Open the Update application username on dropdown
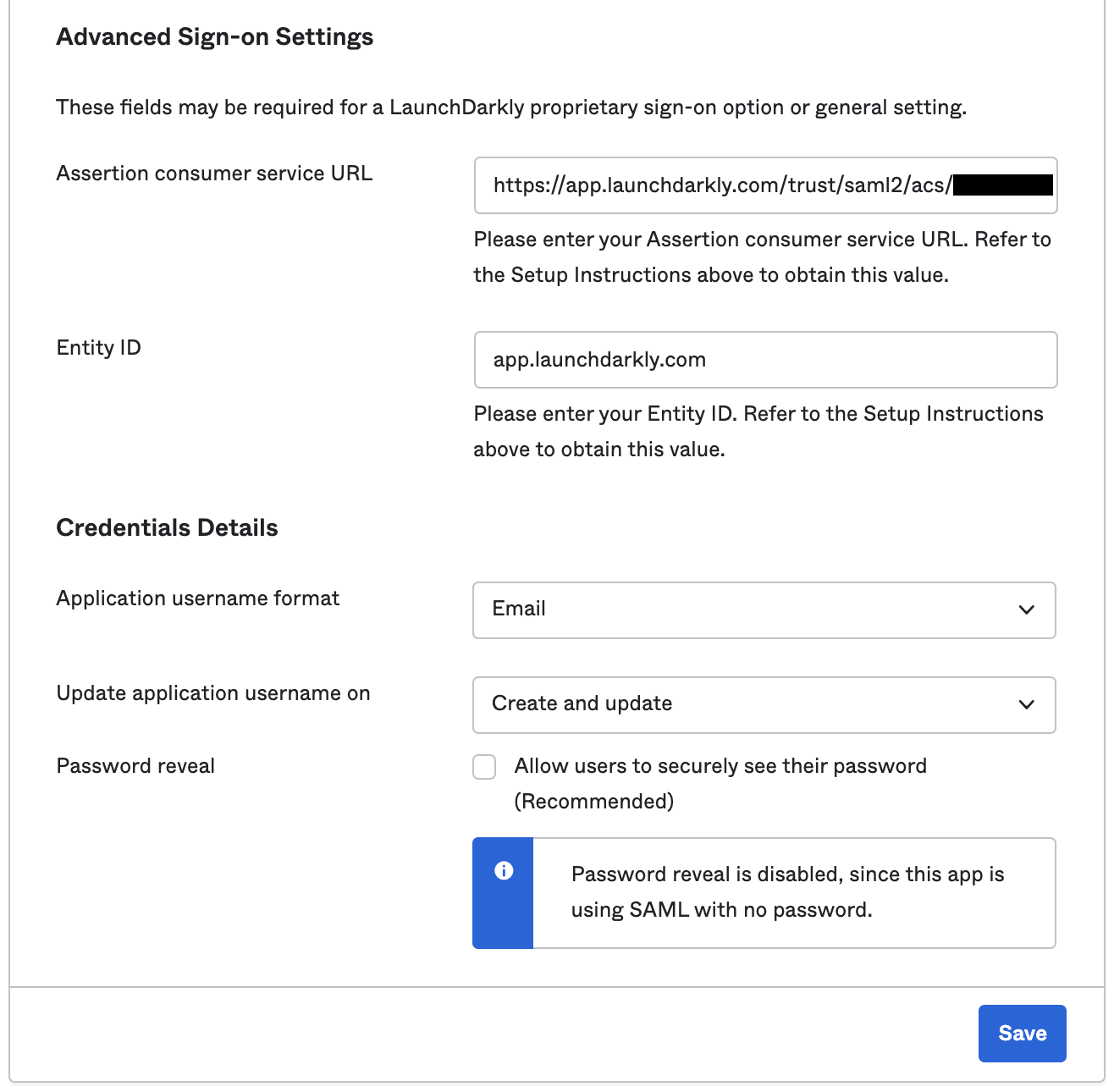Image resolution: width=1114 pixels, height=1092 pixels. pos(763,704)
